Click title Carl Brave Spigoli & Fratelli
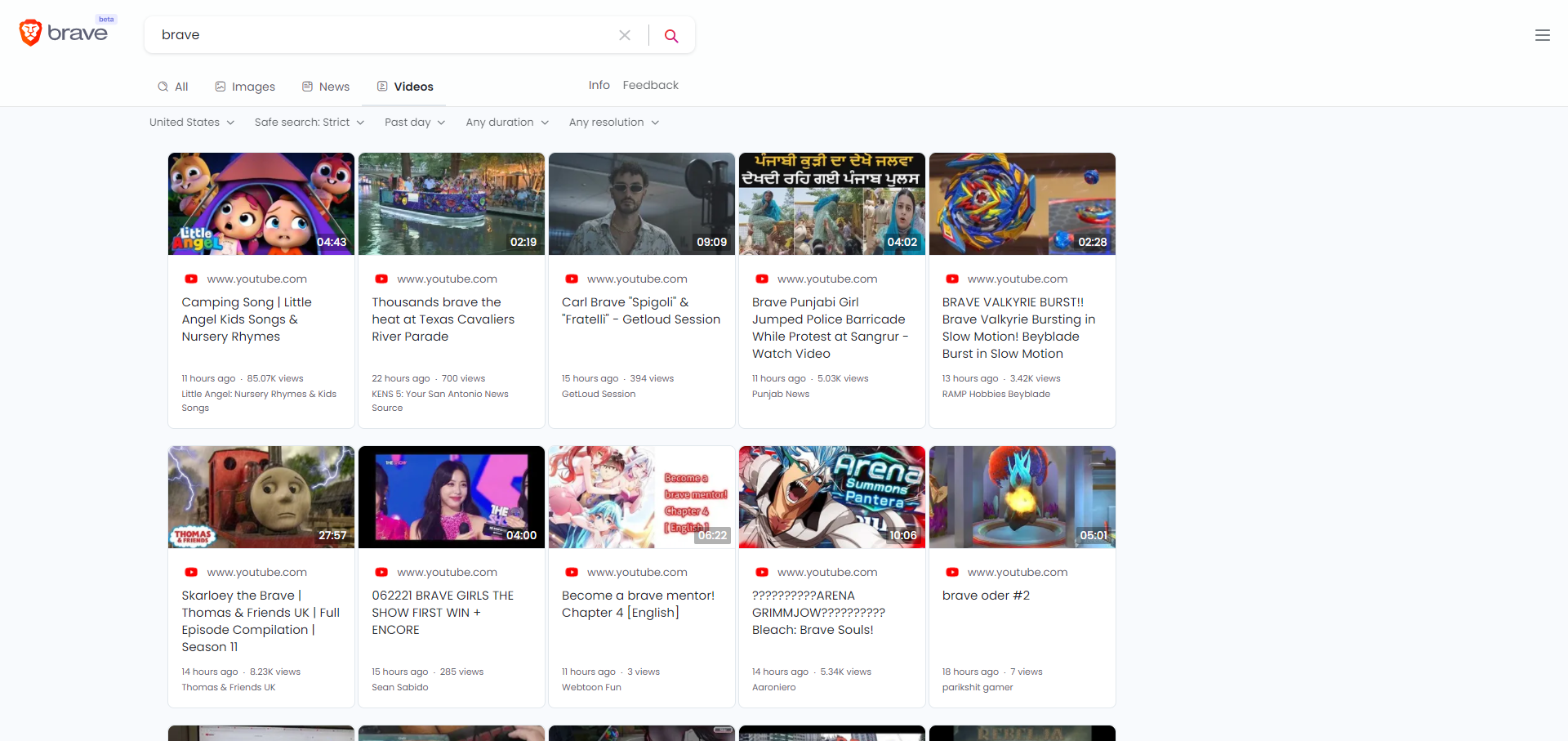 (641, 310)
